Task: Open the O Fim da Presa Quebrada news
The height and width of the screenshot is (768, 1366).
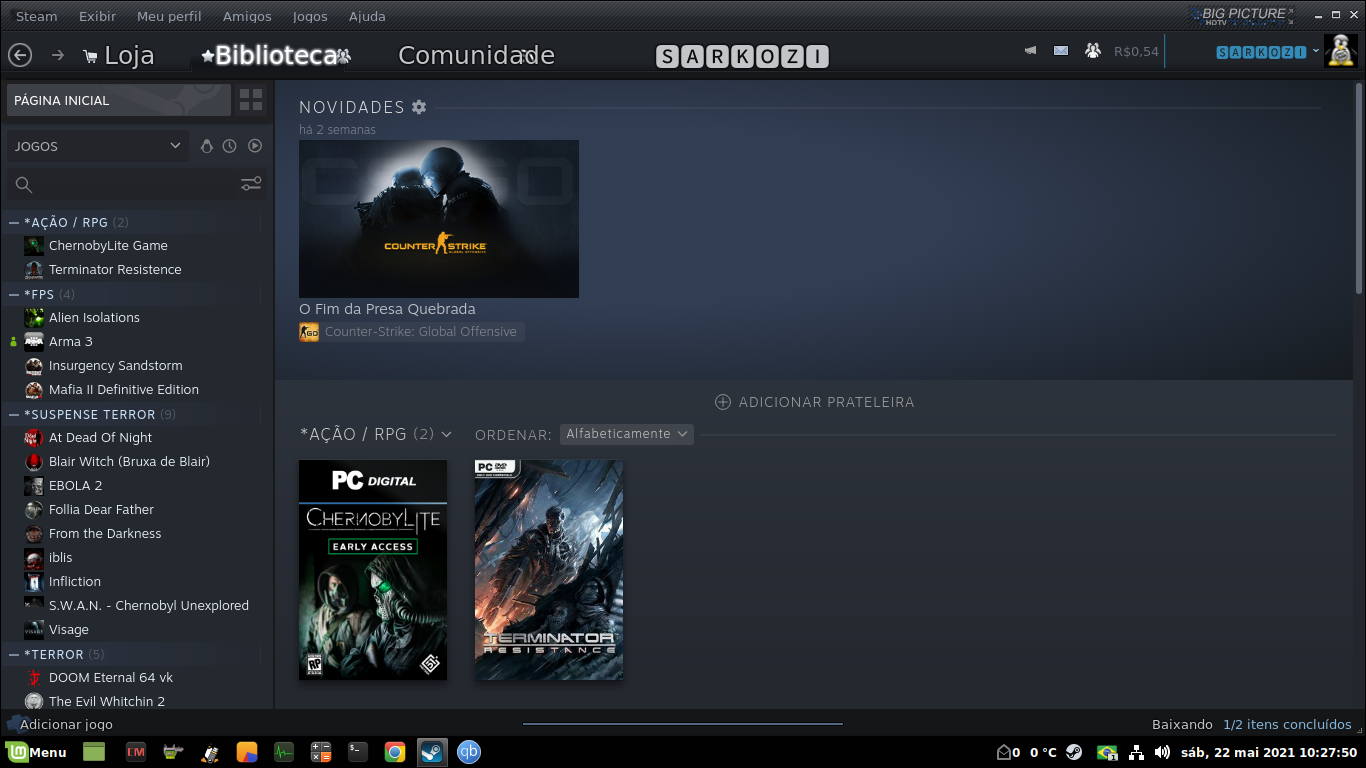Action: [x=387, y=309]
